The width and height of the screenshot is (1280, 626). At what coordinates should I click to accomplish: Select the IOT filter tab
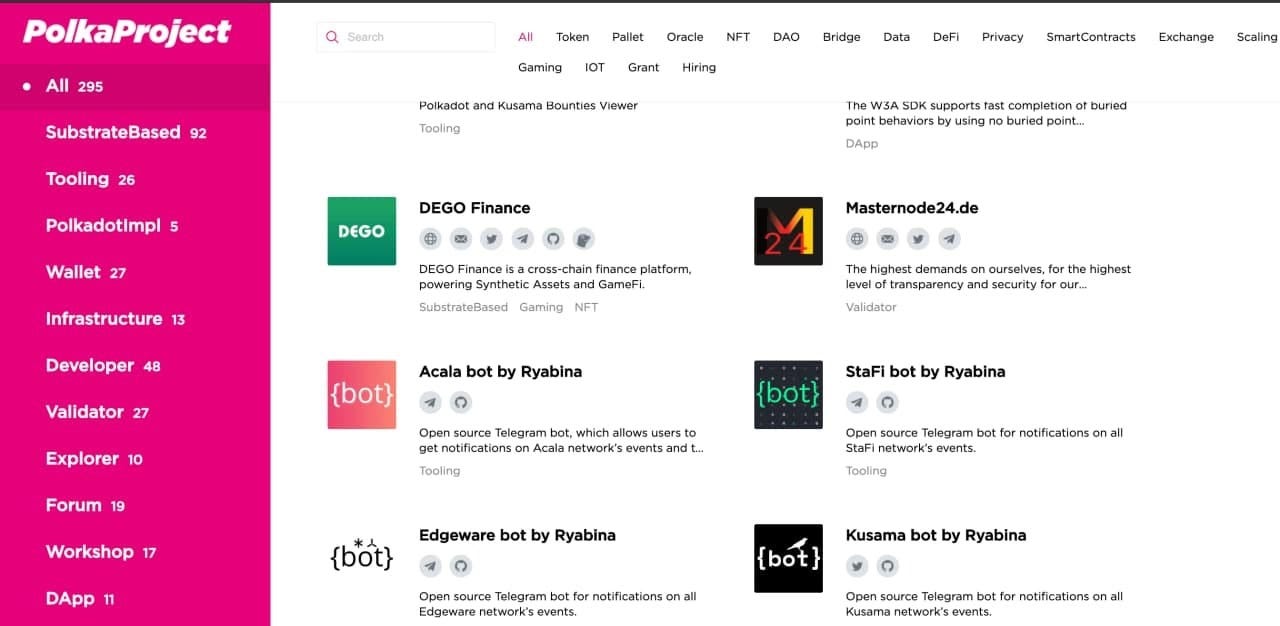click(595, 67)
